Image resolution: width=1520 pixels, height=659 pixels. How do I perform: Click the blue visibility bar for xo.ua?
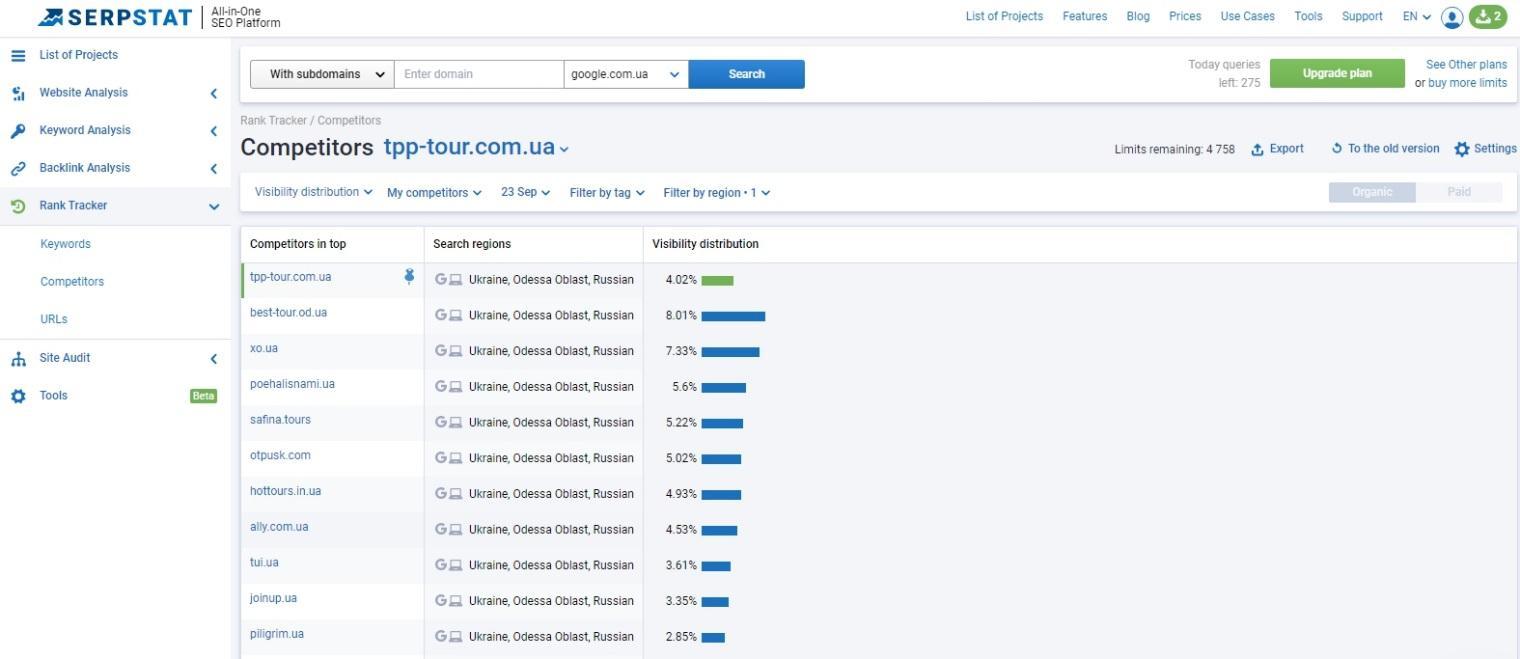click(730, 352)
